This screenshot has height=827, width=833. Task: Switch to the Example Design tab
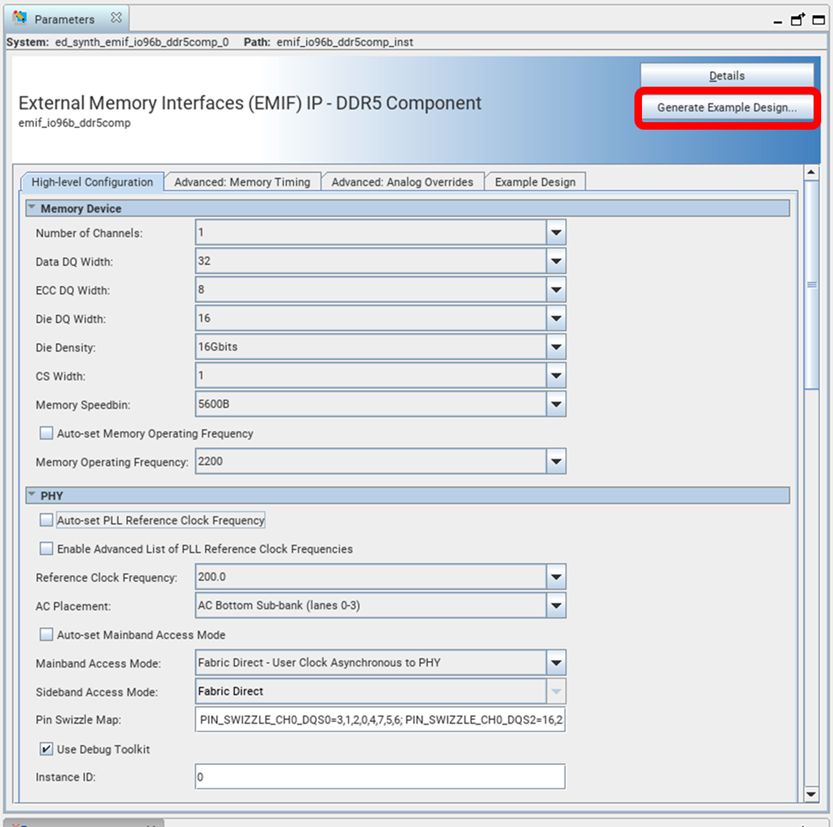pyautogui.click(x=535, y=182)
